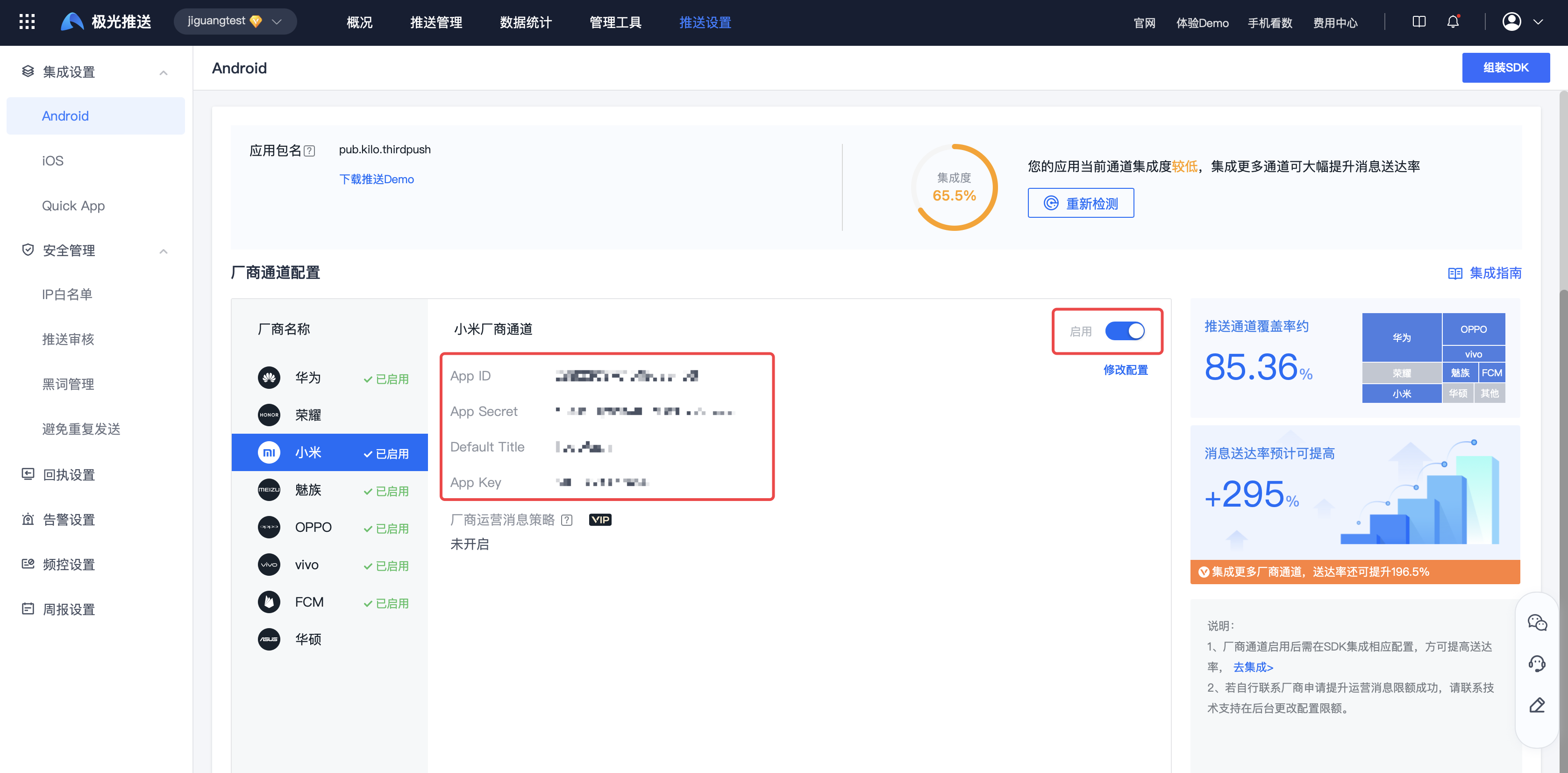1568x773 pixels.
Task: Select the FCM vendor row
Action: pyautogui.click(x=329, y=602)
